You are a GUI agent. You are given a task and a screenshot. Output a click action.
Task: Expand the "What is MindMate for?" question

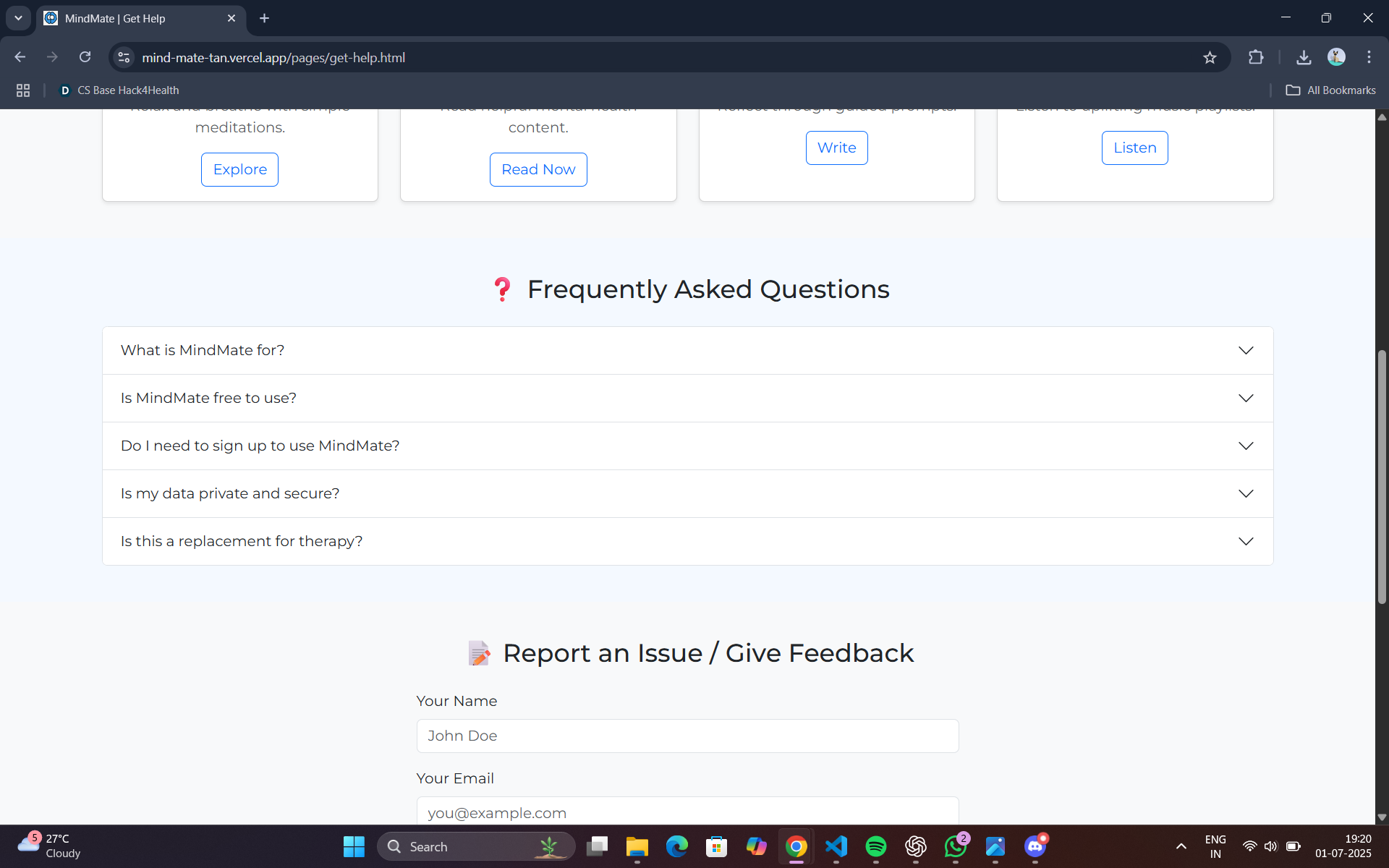(x=687, y=350)
